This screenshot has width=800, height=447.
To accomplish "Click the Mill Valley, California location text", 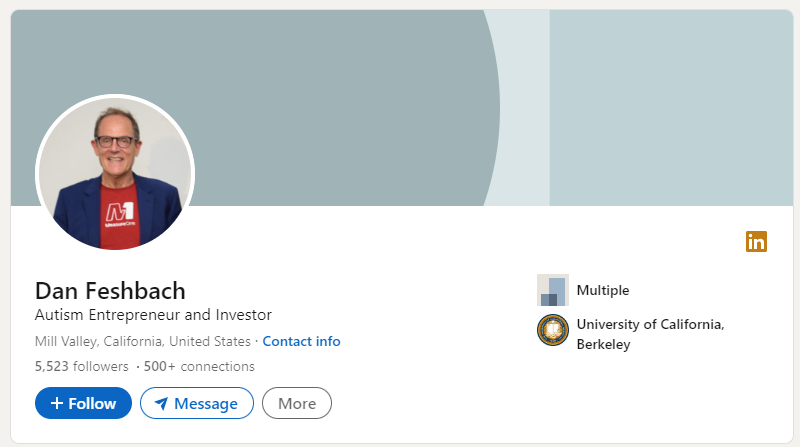I will click(x=143, y=341).
